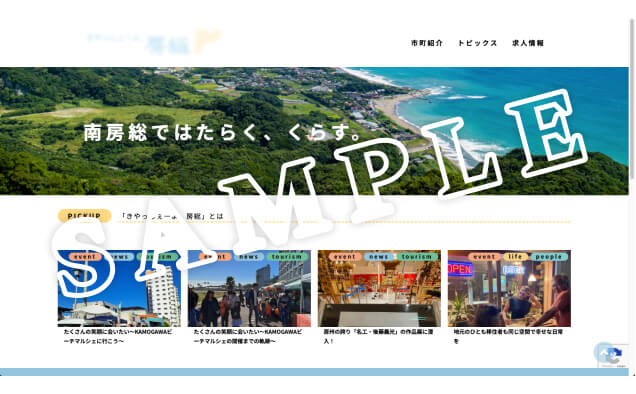Viewport: 636px width, 394px height.
Task: Open the トピックス menu item
Action: 477,43
